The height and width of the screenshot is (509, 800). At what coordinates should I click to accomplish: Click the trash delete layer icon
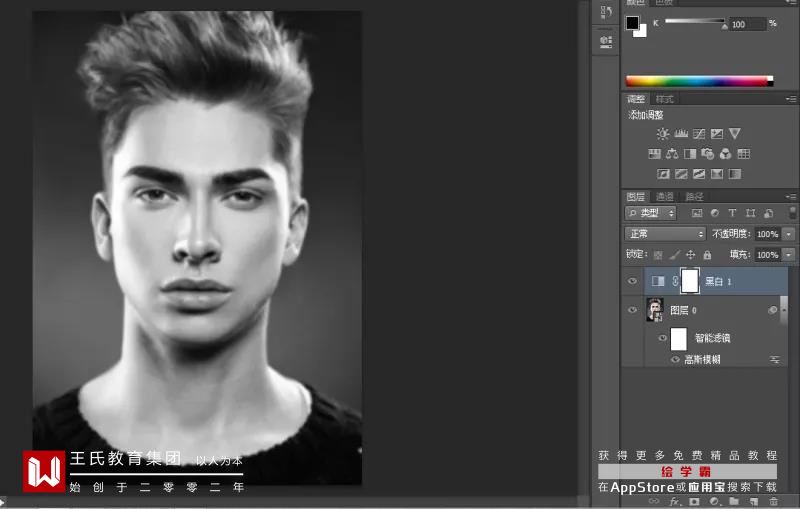pyautogui.click(x=773, y=502)
